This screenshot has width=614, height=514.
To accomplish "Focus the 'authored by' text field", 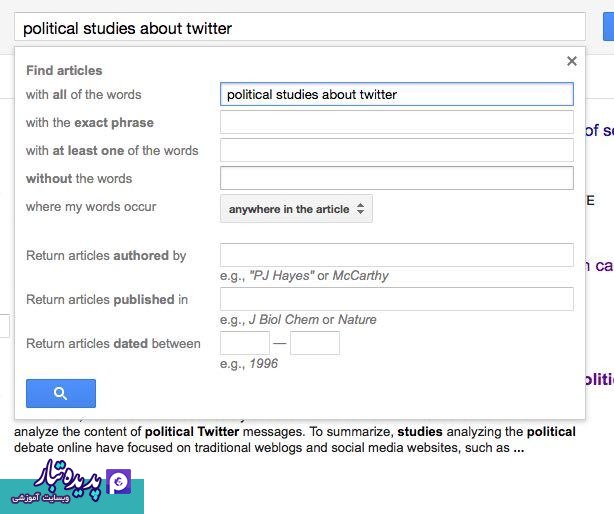I will coord(397,255).
